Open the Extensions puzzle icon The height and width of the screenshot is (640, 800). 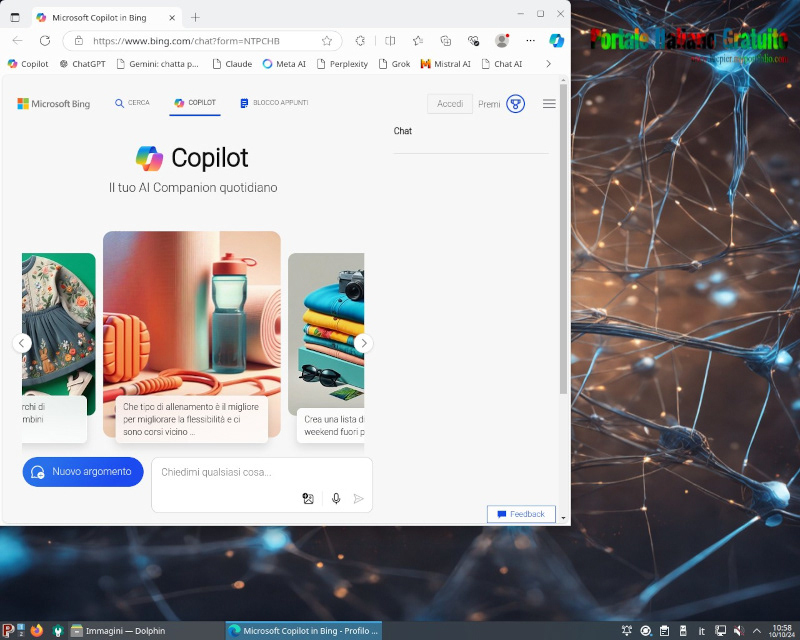[x=360, y=41]
